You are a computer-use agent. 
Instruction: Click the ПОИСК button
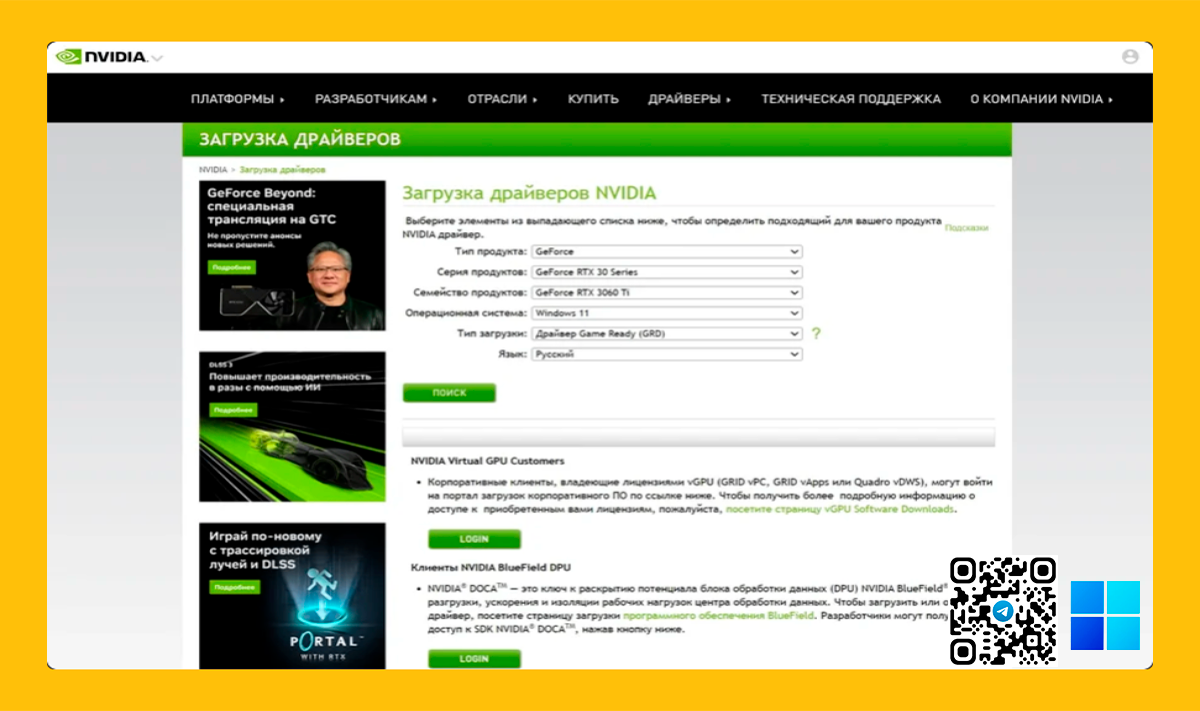[x=449, y=393]
